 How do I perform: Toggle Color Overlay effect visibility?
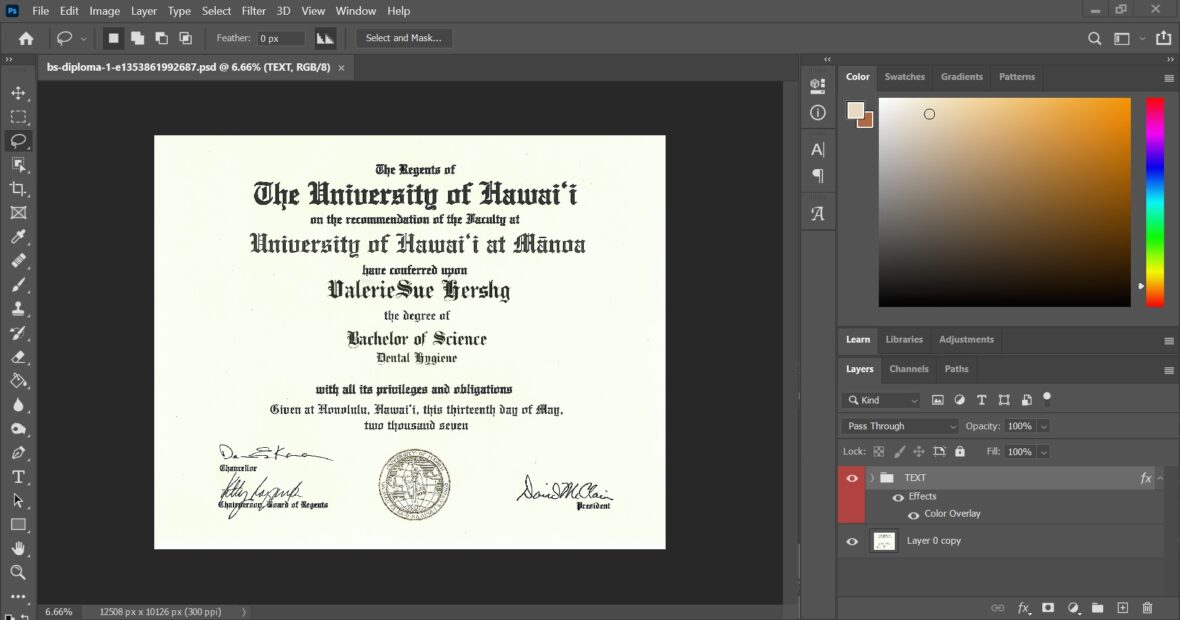913,515
